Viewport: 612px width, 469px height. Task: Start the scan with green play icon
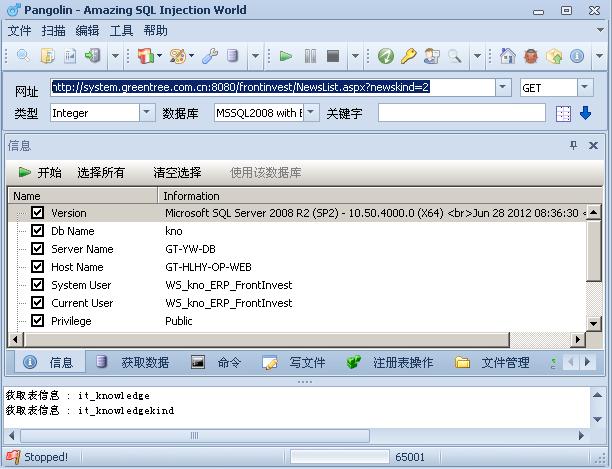coord(286,56)
